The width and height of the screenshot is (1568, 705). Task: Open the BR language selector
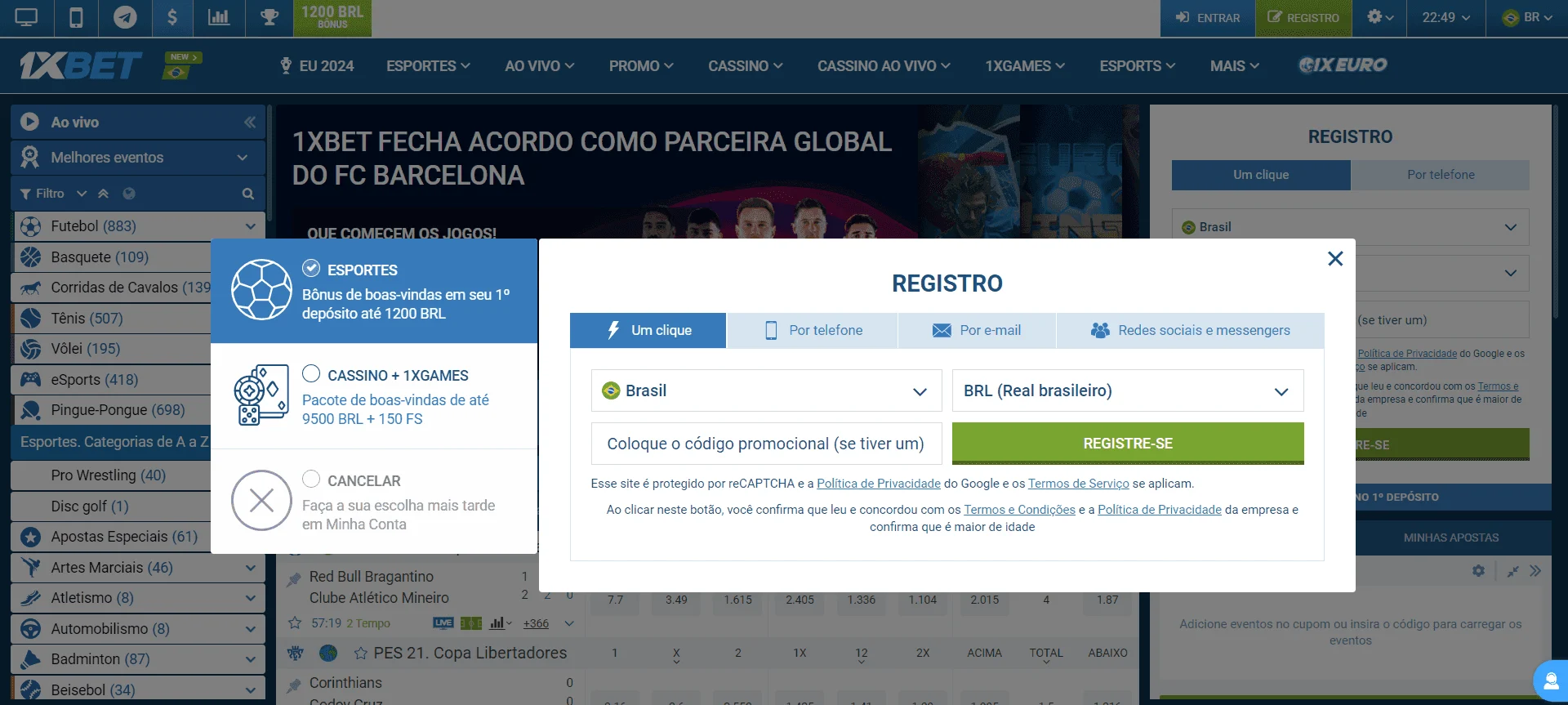tap(1526, 17)
